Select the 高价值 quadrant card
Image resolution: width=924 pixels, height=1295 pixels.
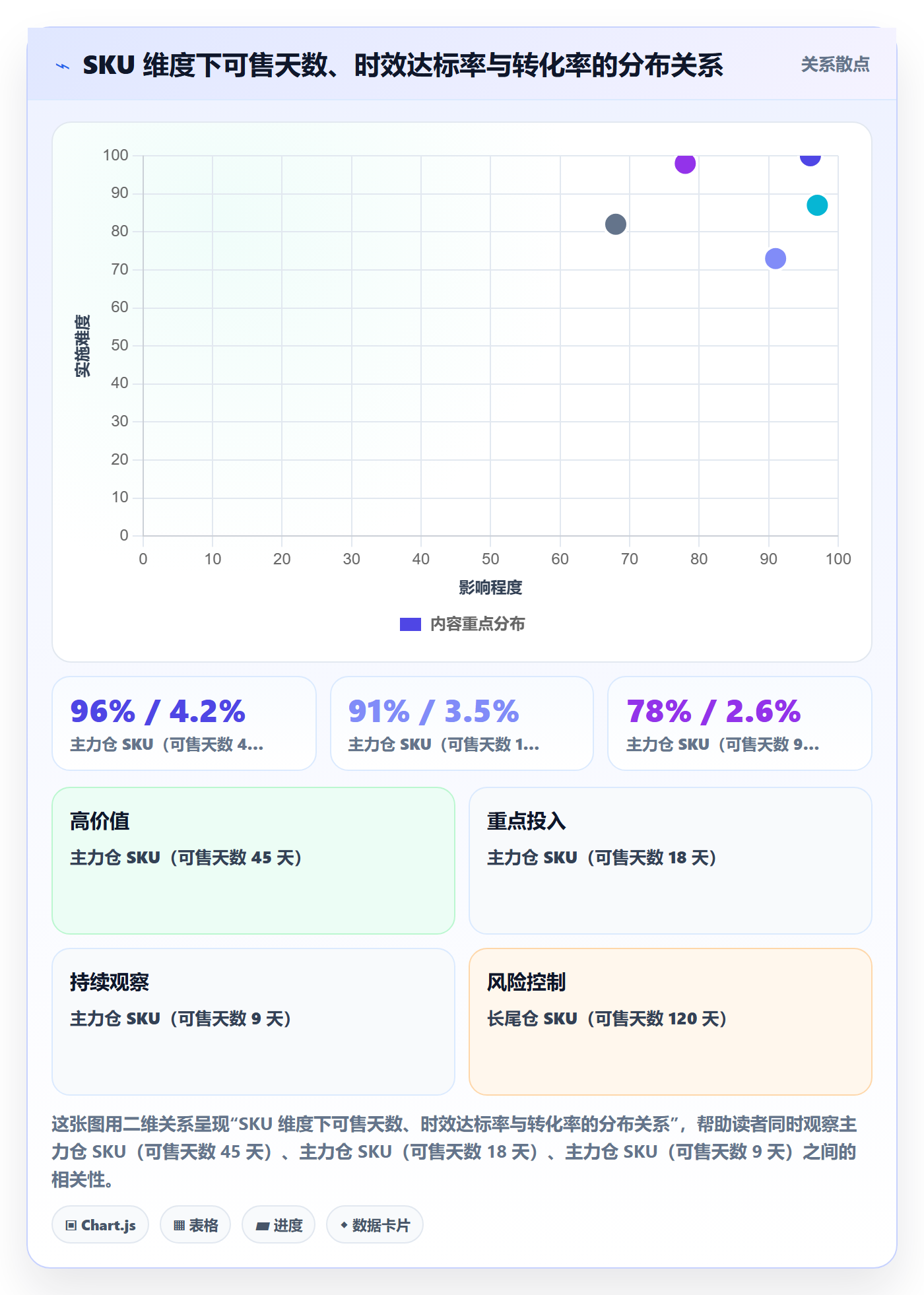pyautogui.click(x=253, y=861)
